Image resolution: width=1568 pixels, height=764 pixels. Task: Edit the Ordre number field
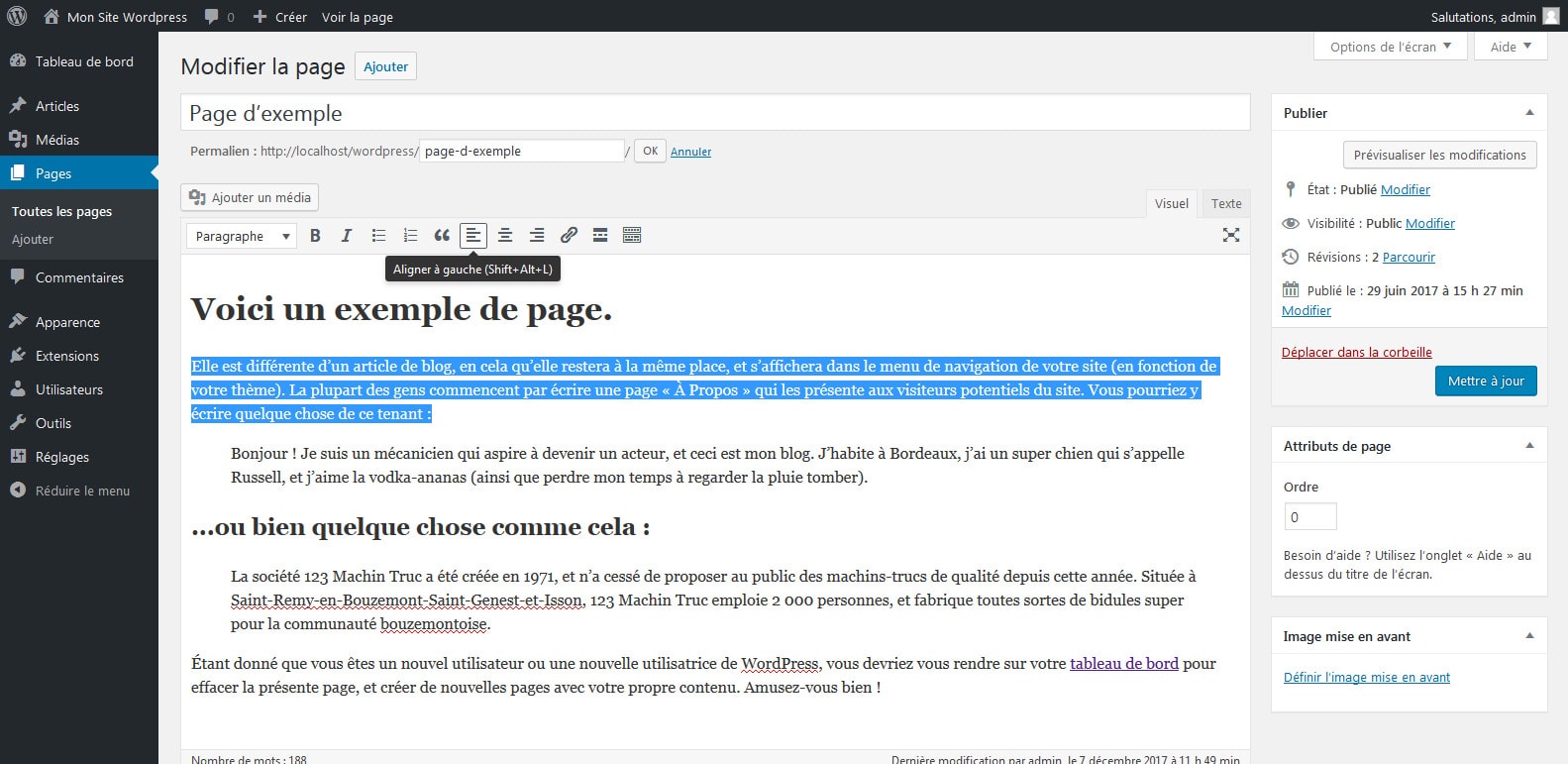tap(1309, 516)
